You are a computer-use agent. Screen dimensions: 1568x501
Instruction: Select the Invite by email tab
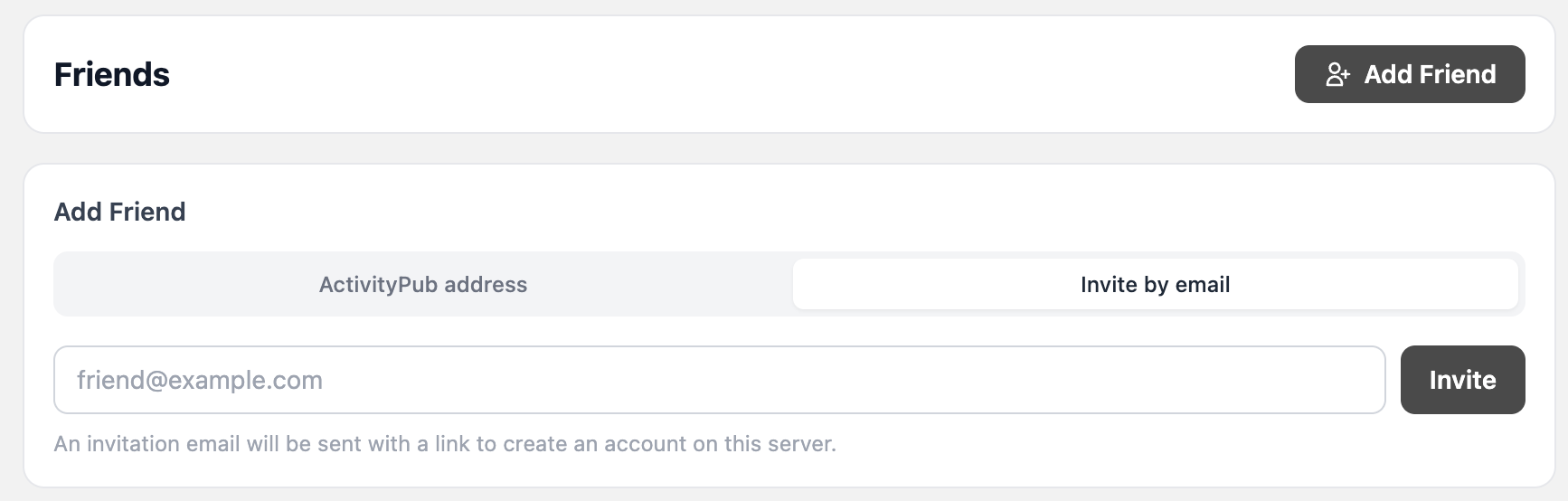pos(1155,285)
